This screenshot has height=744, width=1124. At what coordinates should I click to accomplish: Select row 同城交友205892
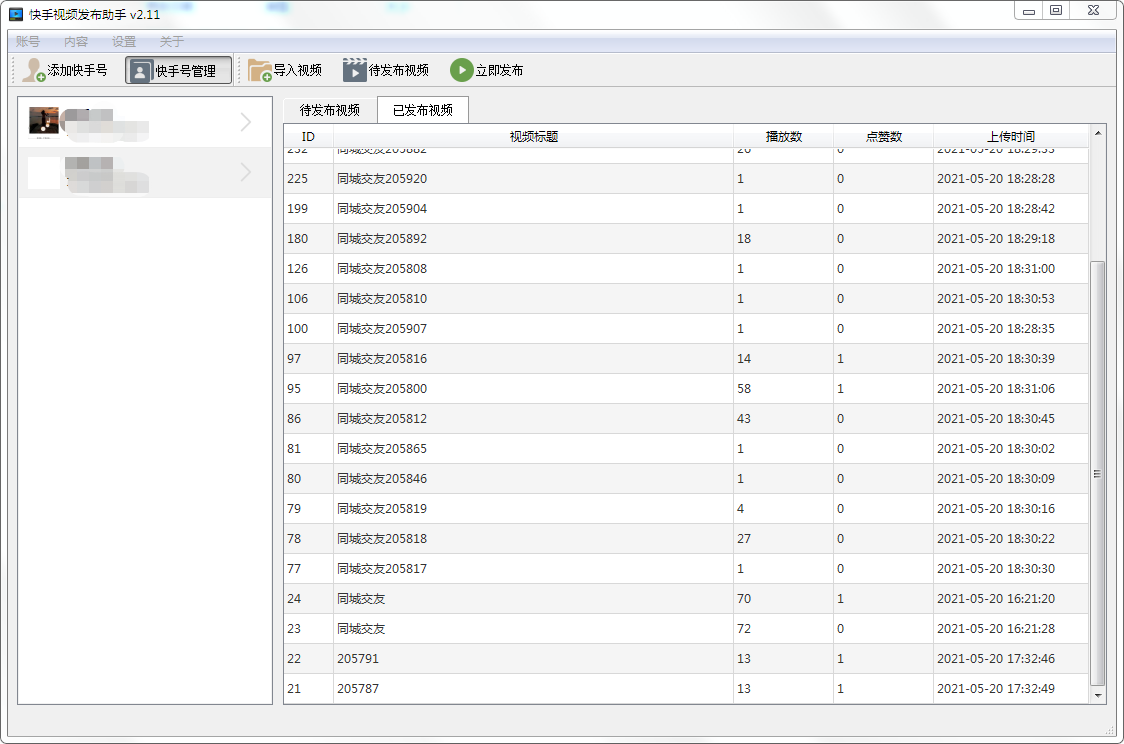686,239
